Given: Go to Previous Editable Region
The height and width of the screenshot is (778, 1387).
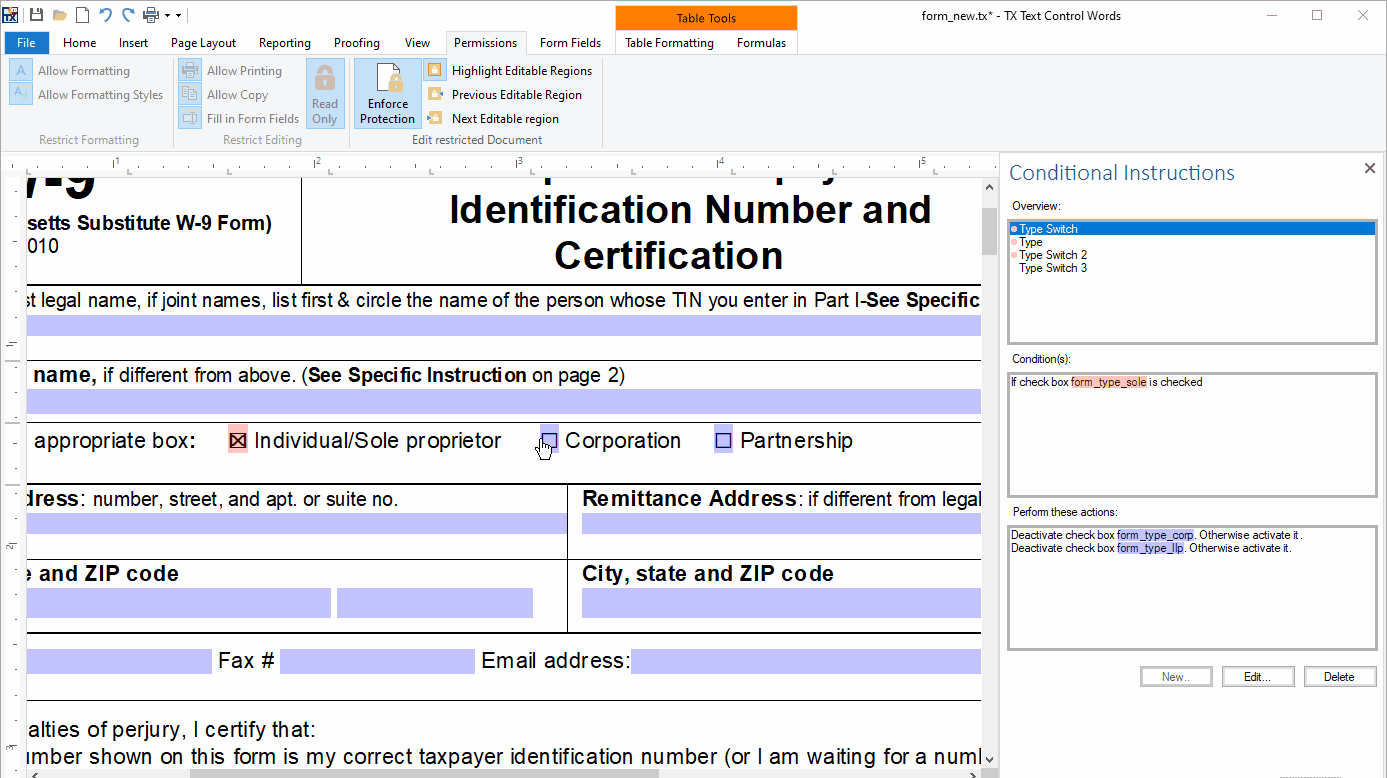Looking at the screenshot, I should pyautogui.click(x=504, y=95).
